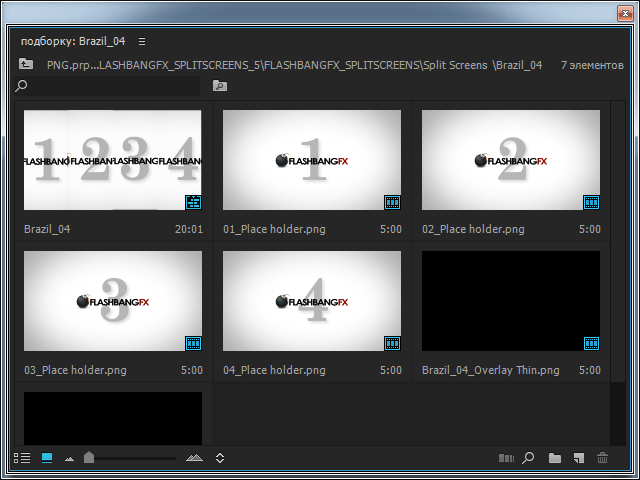640x480 pixels.
Task: Click the 20:01 duration of Brazil_04
Action: pos(189,229)
